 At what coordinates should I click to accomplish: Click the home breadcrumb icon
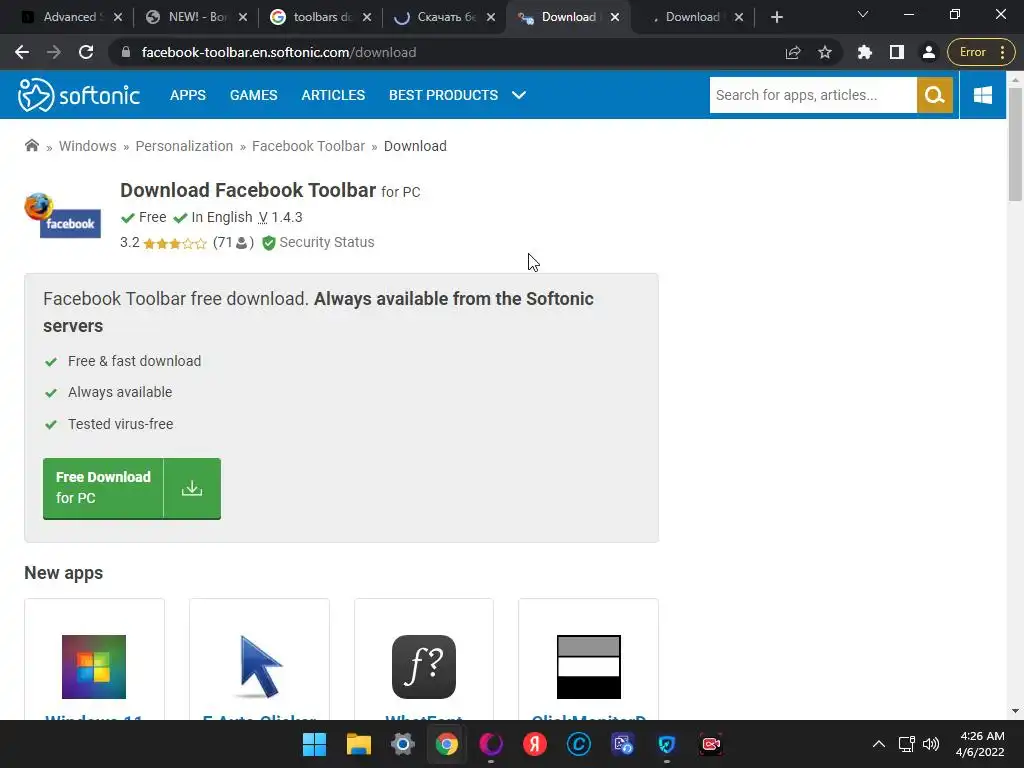point(31,145)
